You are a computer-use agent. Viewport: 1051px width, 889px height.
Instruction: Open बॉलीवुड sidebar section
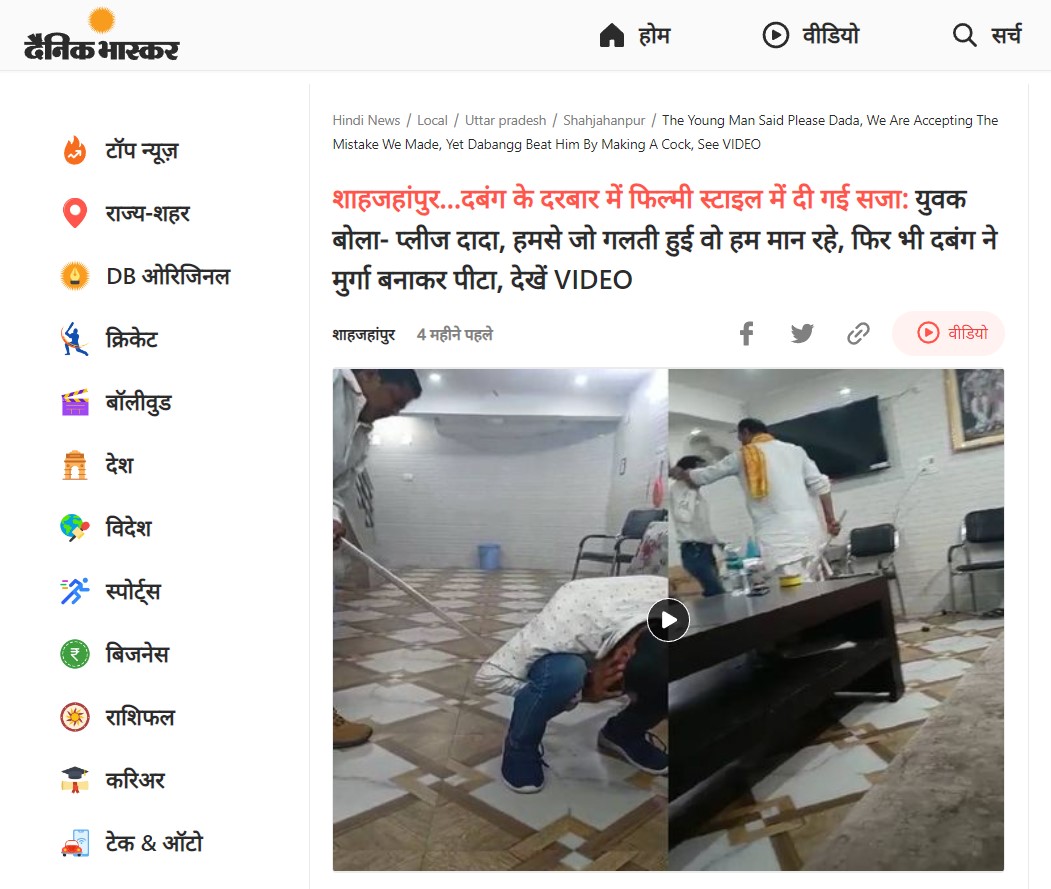coord(139,402)
